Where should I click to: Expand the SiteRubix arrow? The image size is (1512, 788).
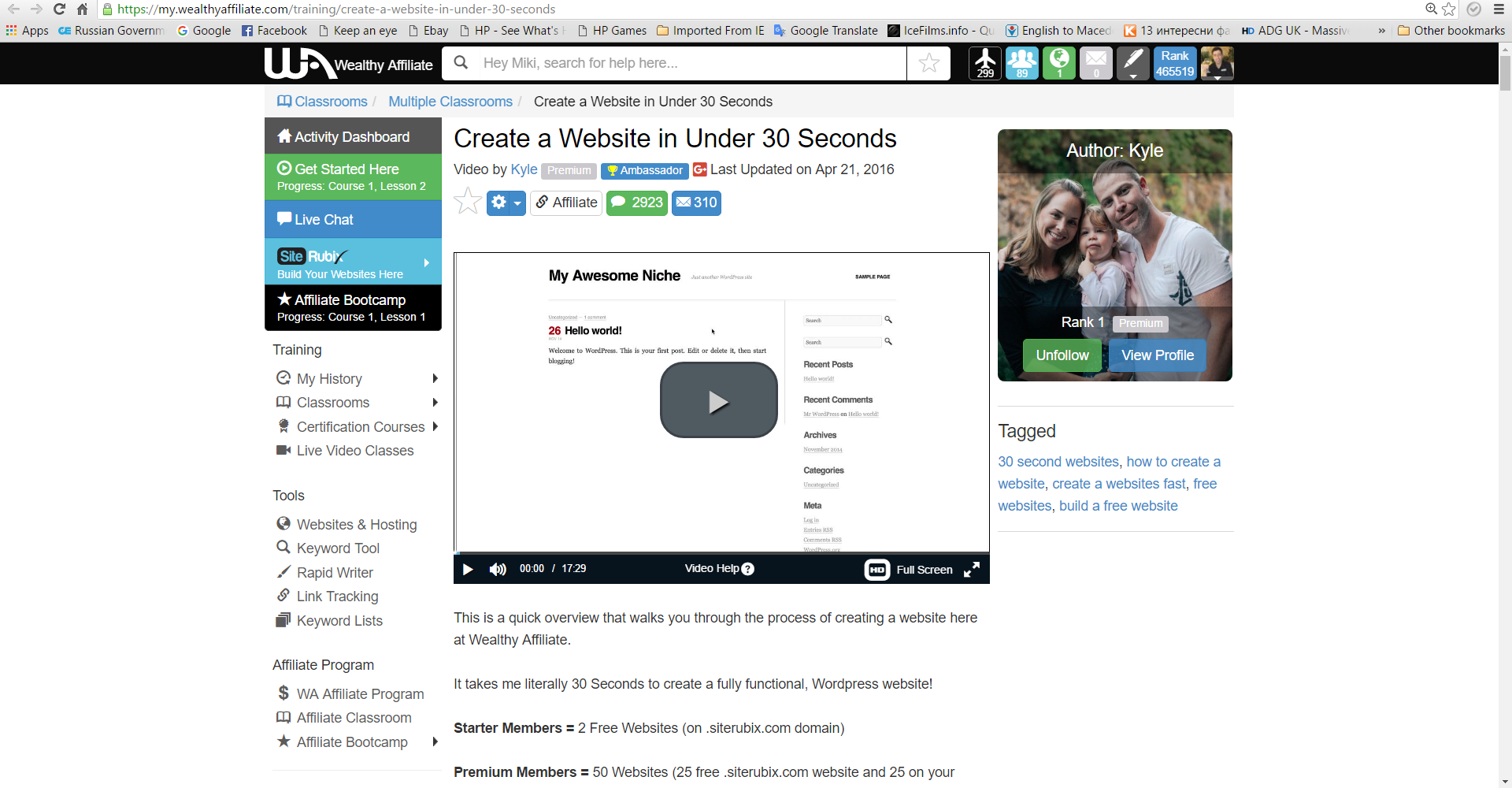(427, 262)
